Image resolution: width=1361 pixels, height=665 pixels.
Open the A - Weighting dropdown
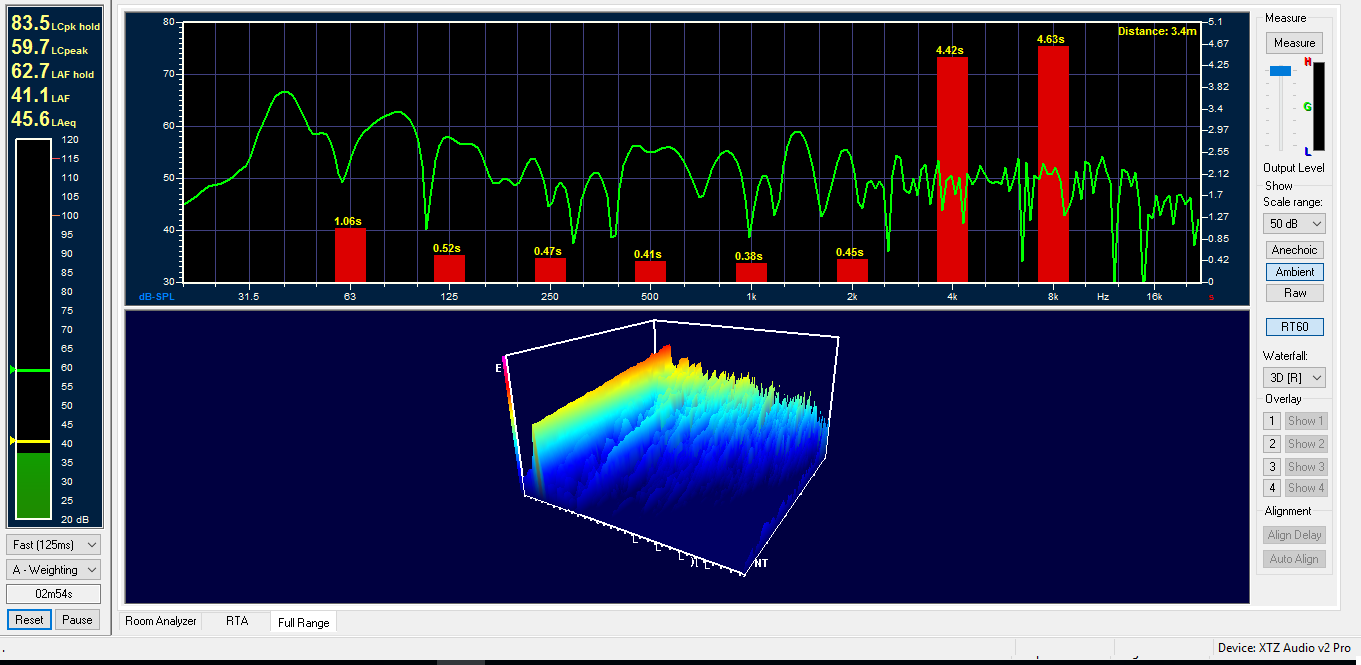tap(54, 570)
